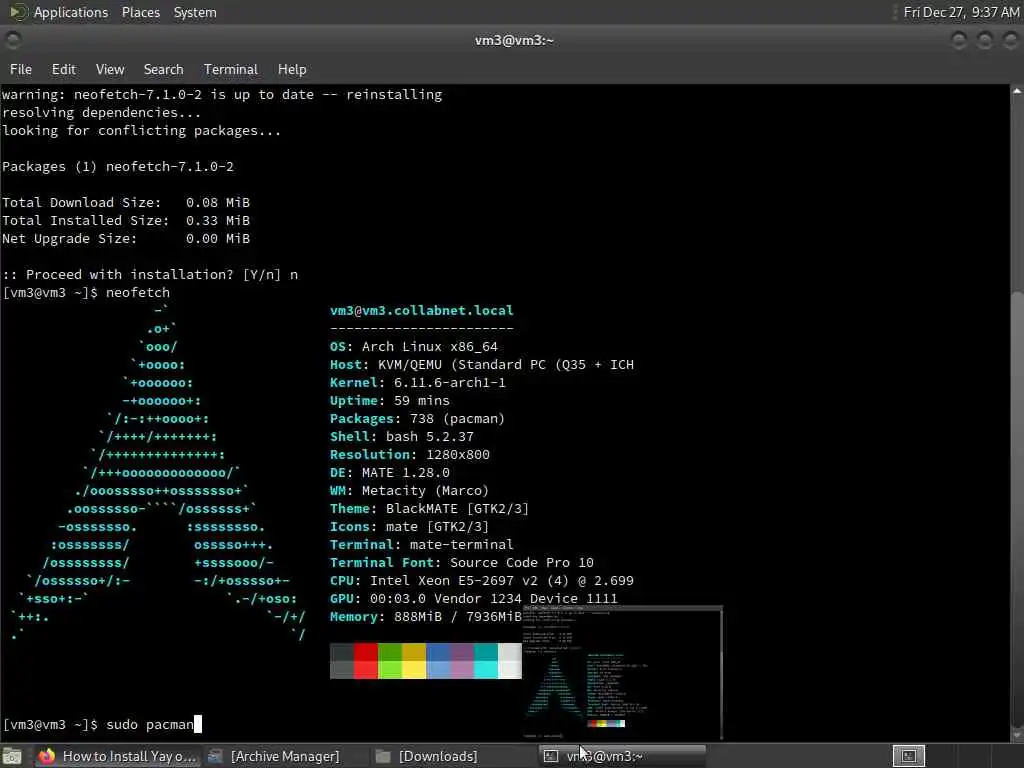Viewport: 1024px width, 768px height.
Task: Open the Help menu
Action: click(x=292, y=69)
